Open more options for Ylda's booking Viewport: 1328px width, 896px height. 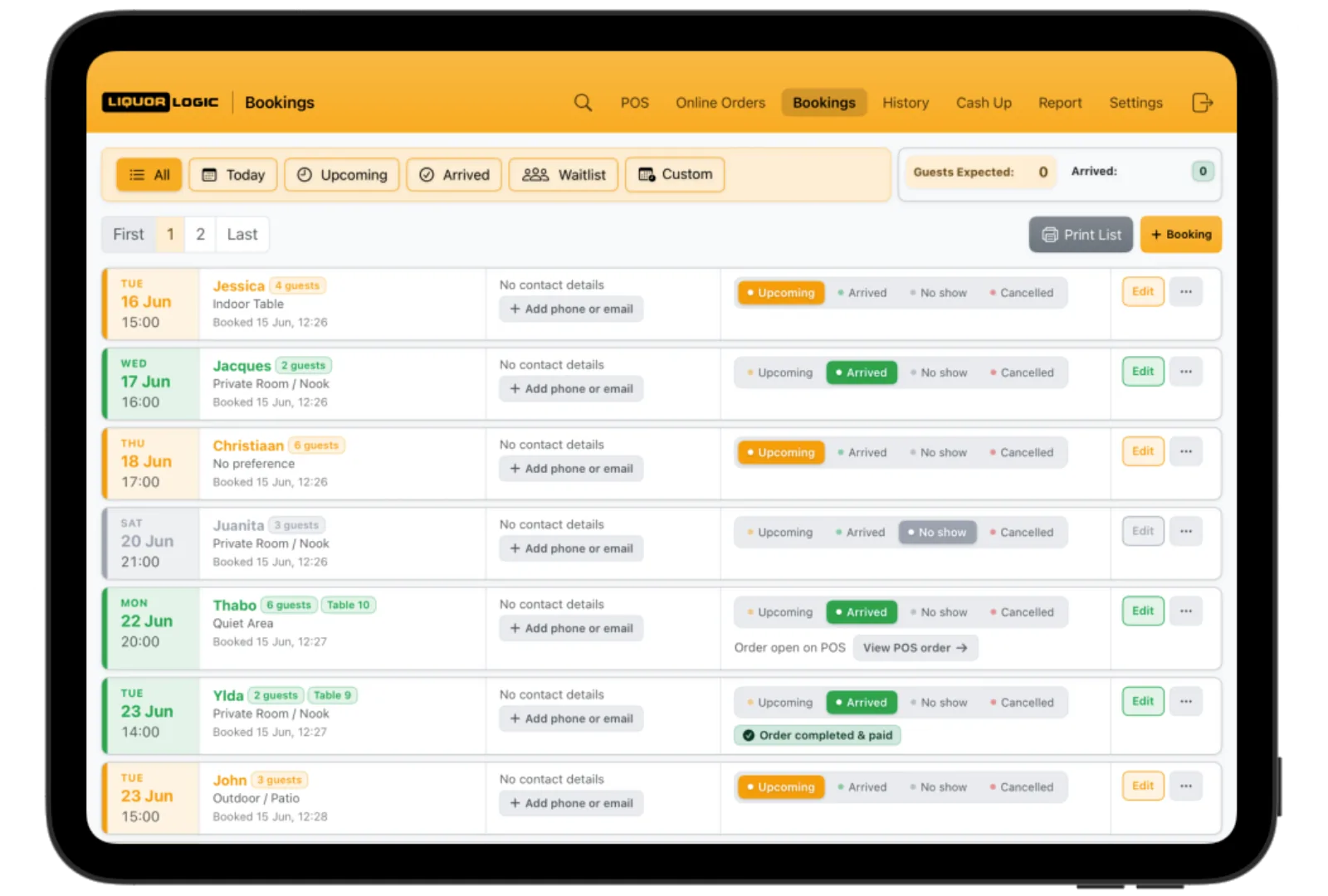point(1186,702)
